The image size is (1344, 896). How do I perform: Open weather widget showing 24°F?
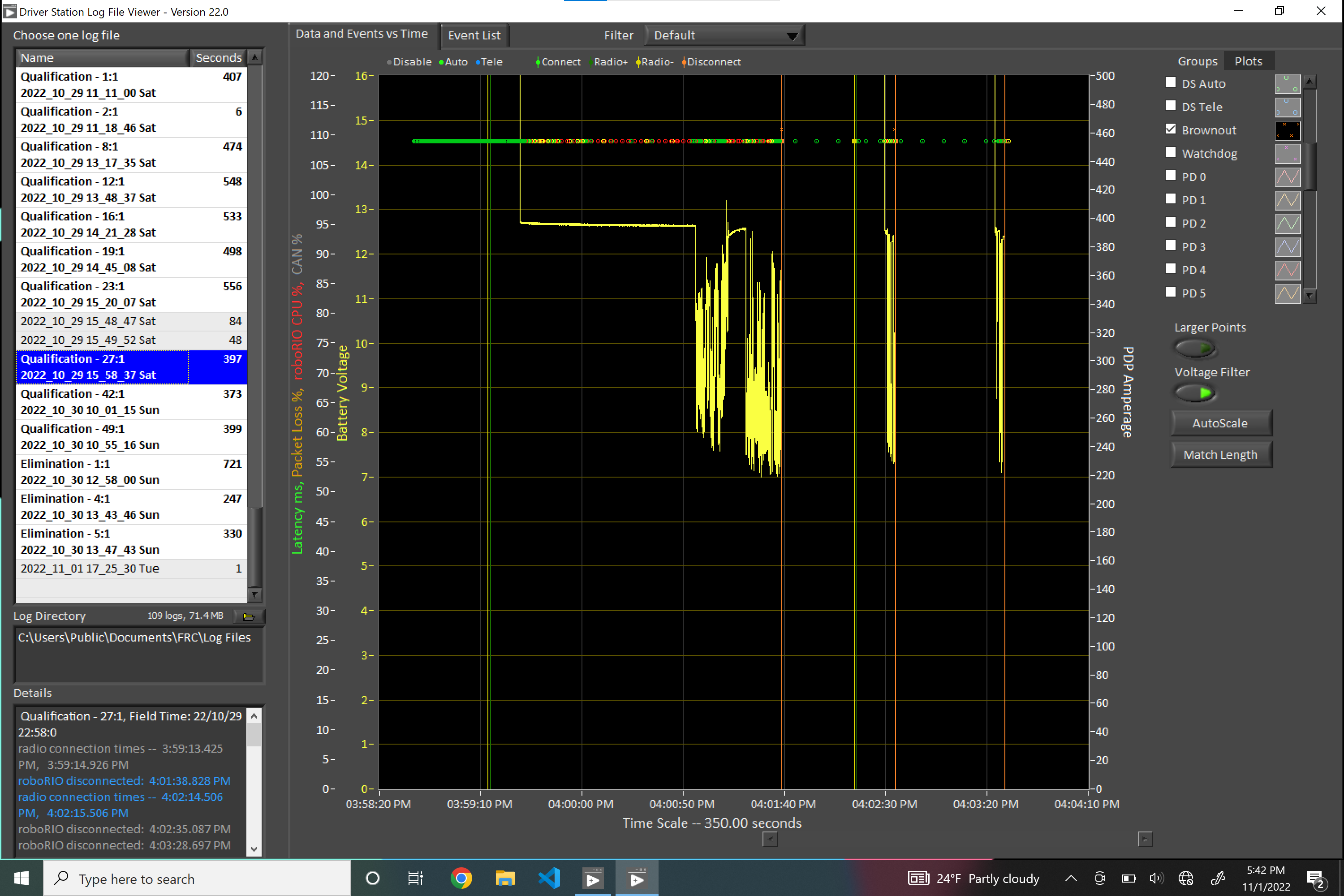coord(974,878)
